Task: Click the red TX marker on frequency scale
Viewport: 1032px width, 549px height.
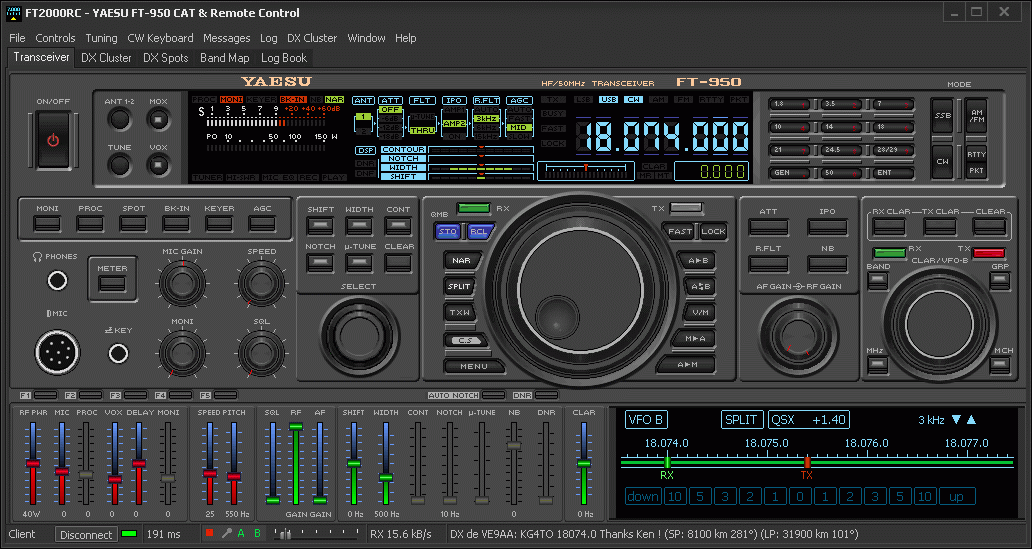Action: 807,462
